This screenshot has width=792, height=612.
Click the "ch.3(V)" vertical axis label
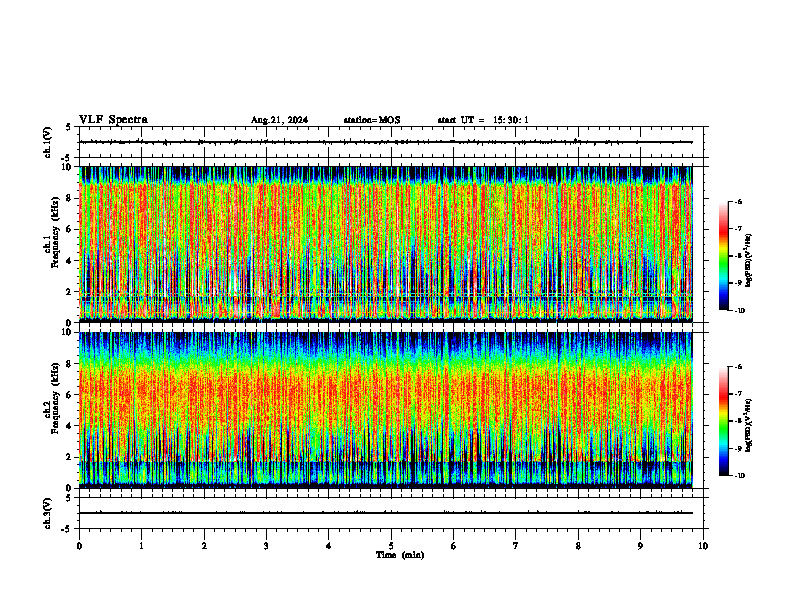tap(48, 513)
